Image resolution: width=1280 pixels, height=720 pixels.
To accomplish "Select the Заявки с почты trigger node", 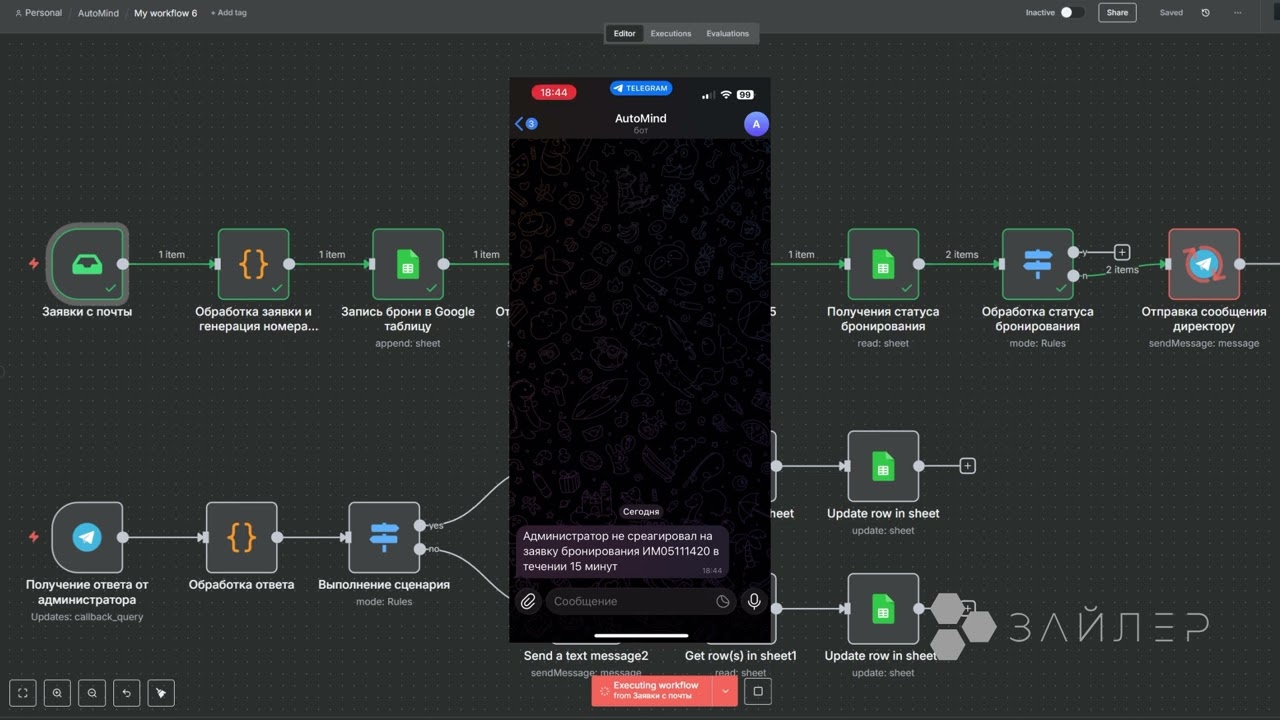I will [87, 264].
